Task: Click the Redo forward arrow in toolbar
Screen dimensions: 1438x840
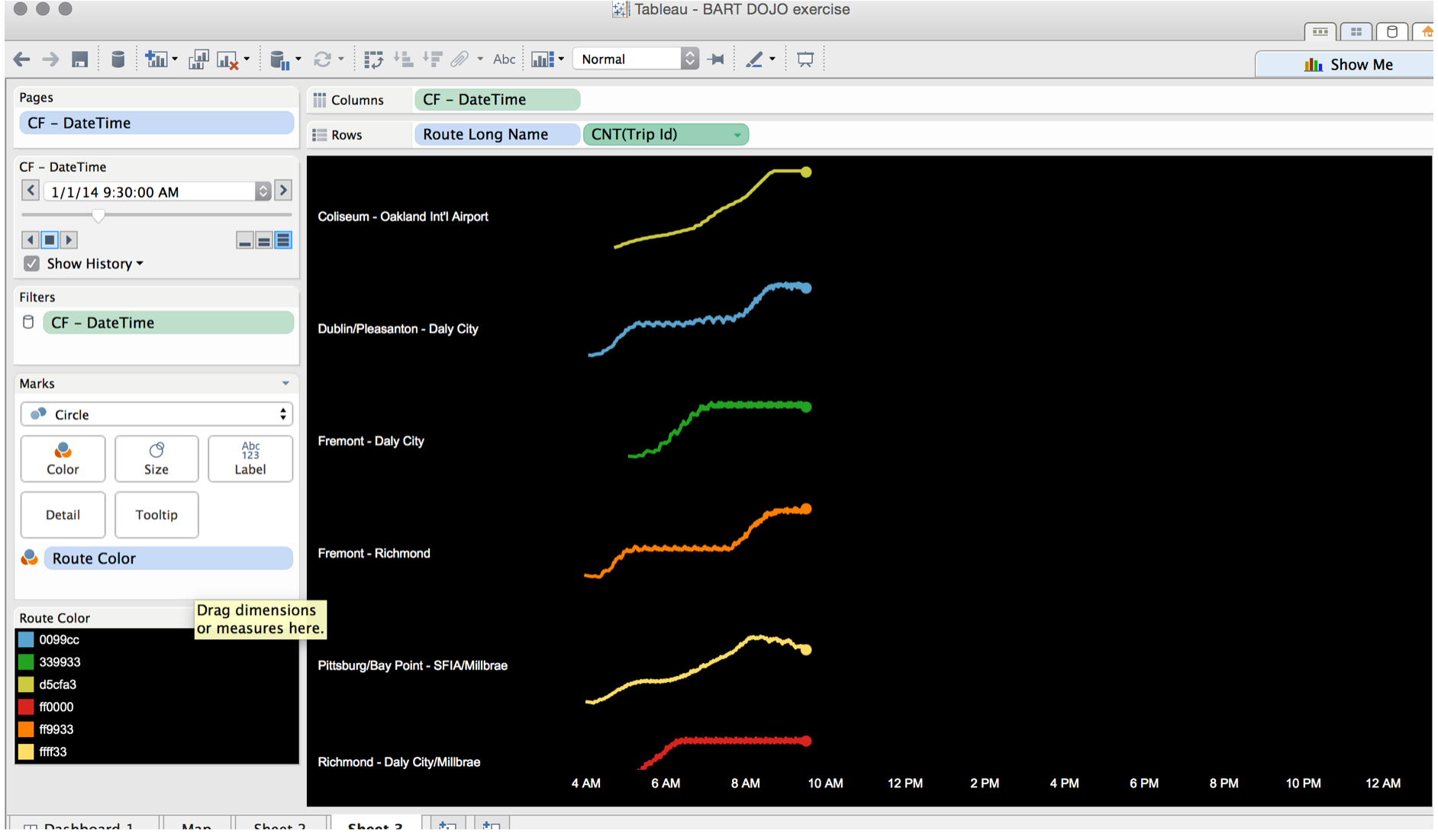Action: tap(50, 59)
